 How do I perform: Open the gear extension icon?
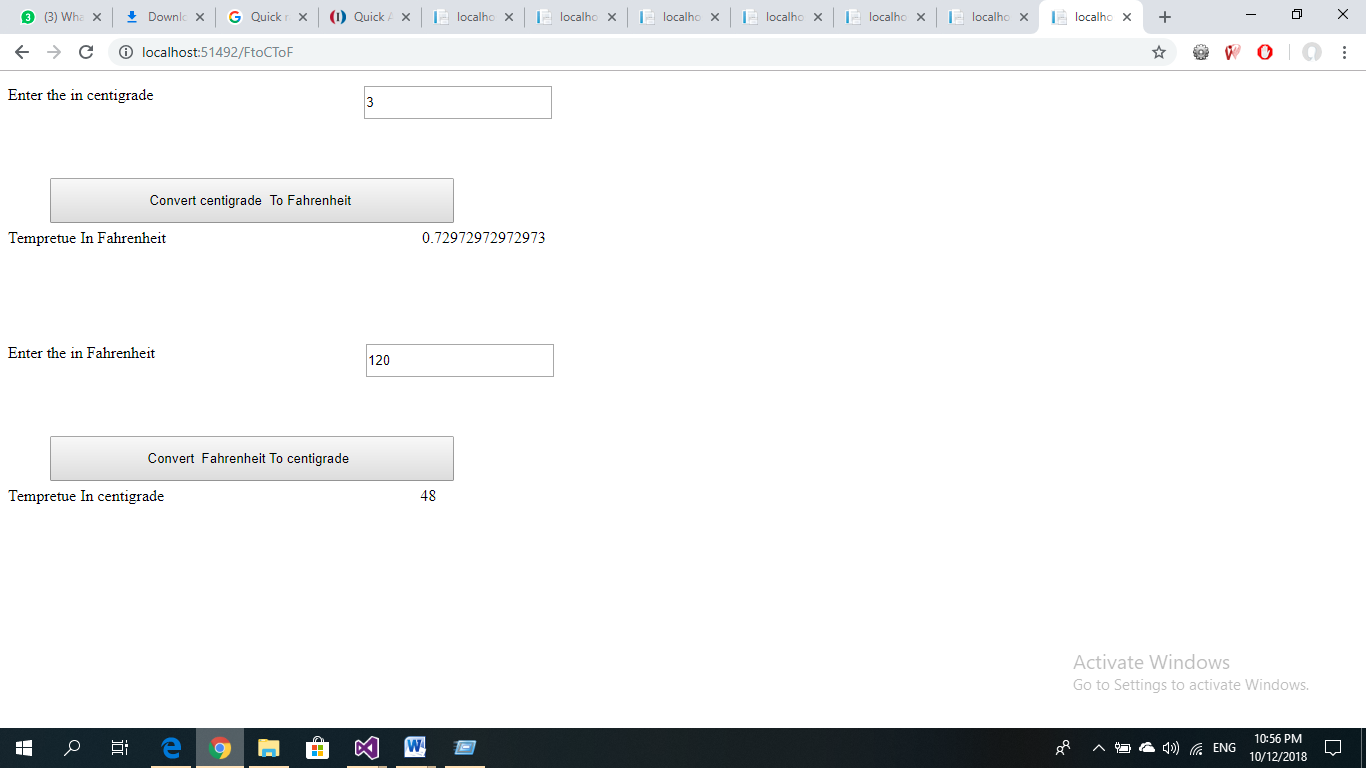(x=1201, y=52)
